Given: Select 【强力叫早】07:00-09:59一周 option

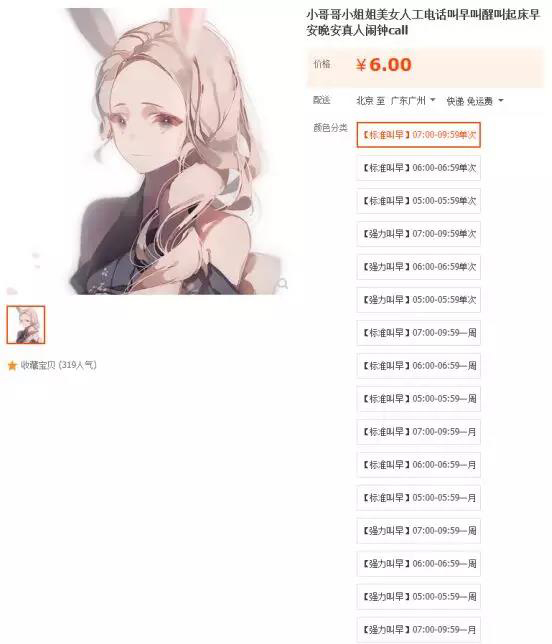Looking at the screenshot, I should pyautogui.click(x=419, y=531).
